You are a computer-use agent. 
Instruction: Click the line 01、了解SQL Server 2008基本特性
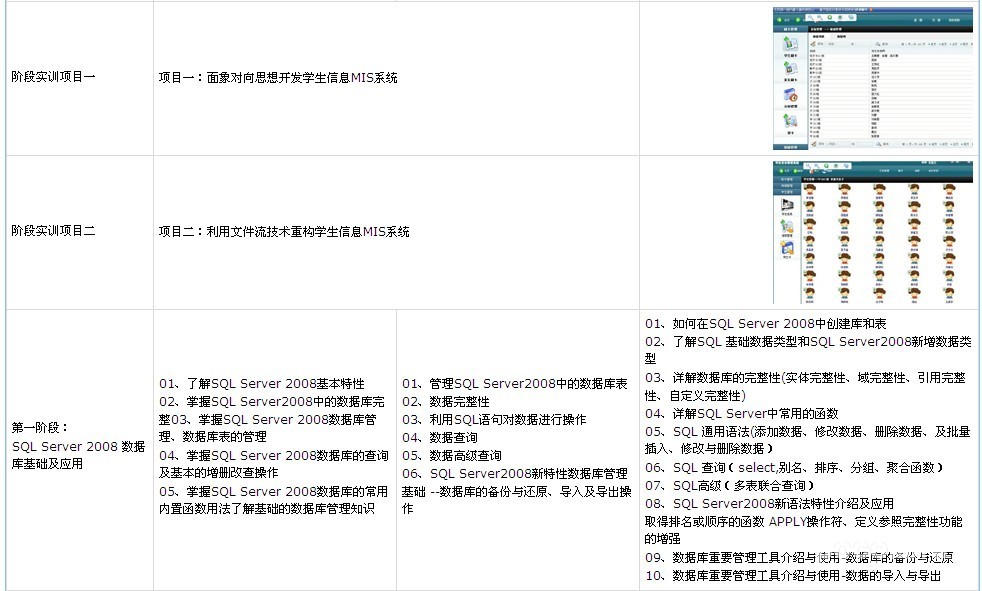[x=262, y=383]
